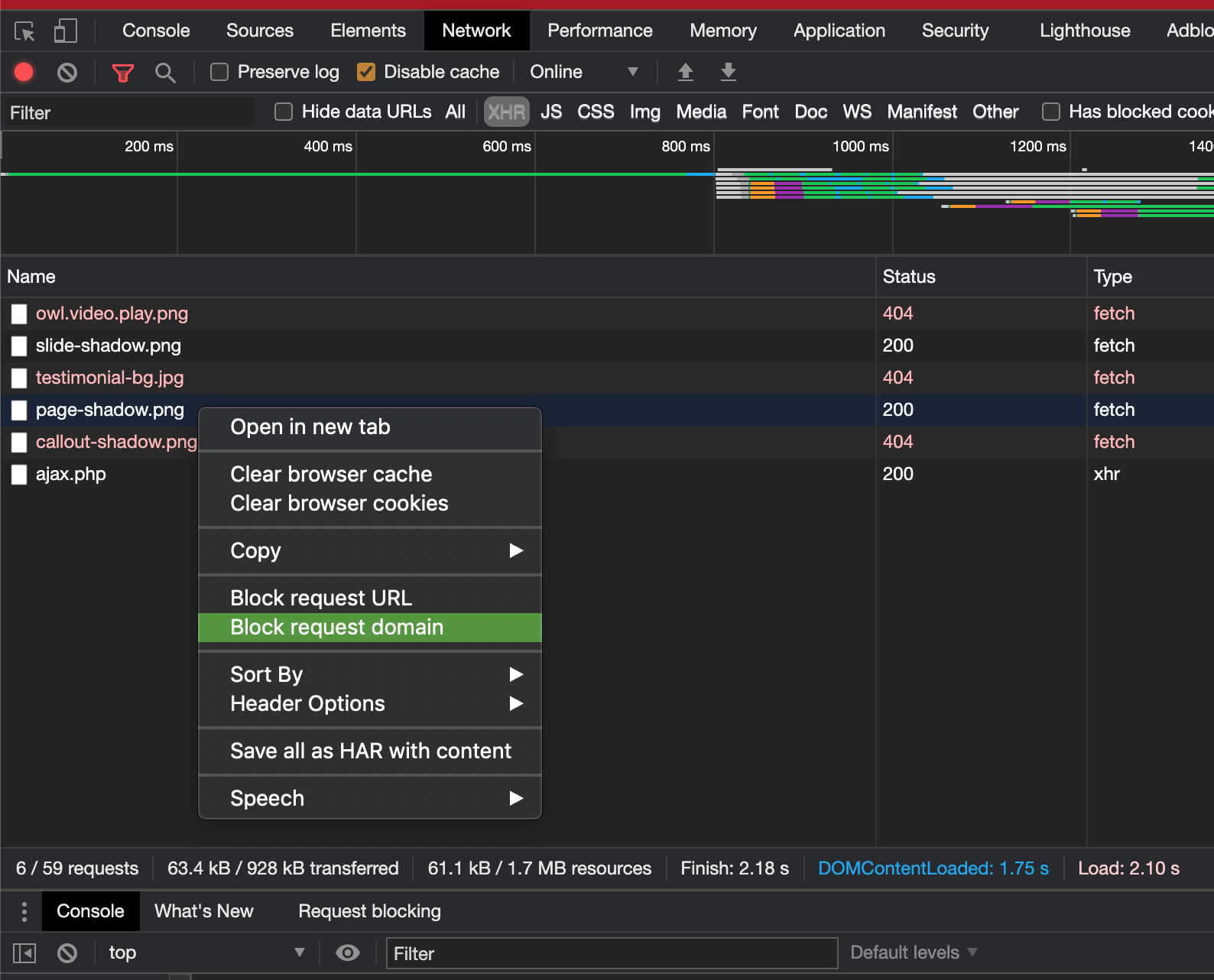Export HAR file with download arrow
This screenshot has height=980, width=1214.
click(x=729, y=72)
